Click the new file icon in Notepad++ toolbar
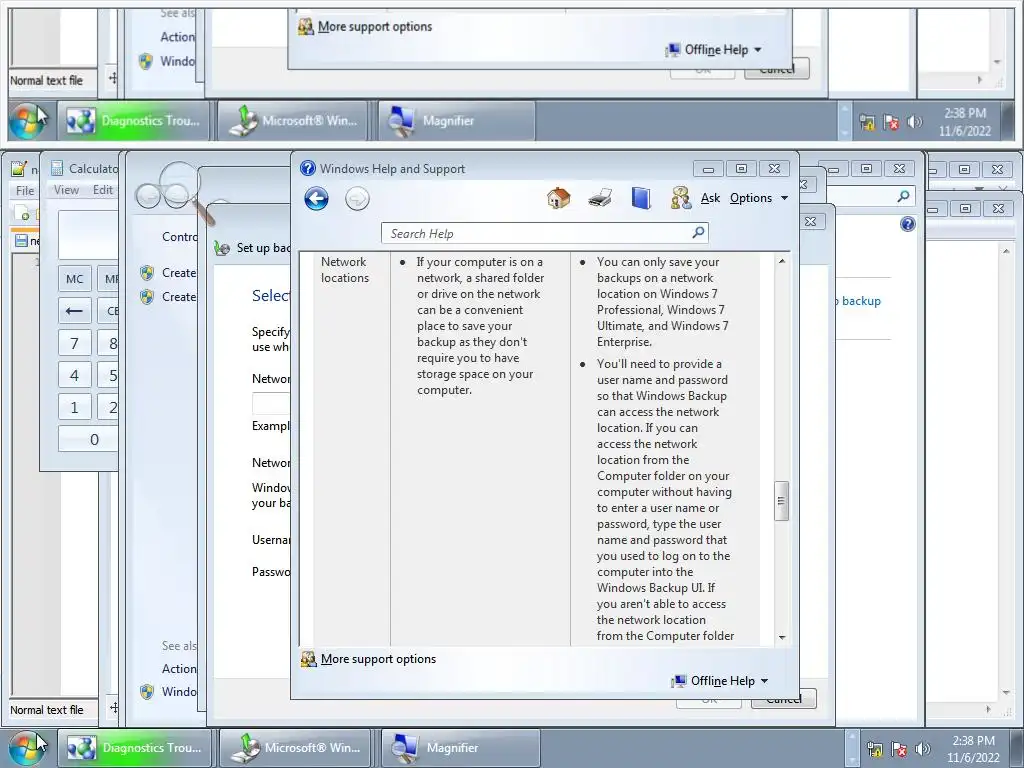1024x768 pixels. pos(22,213)
